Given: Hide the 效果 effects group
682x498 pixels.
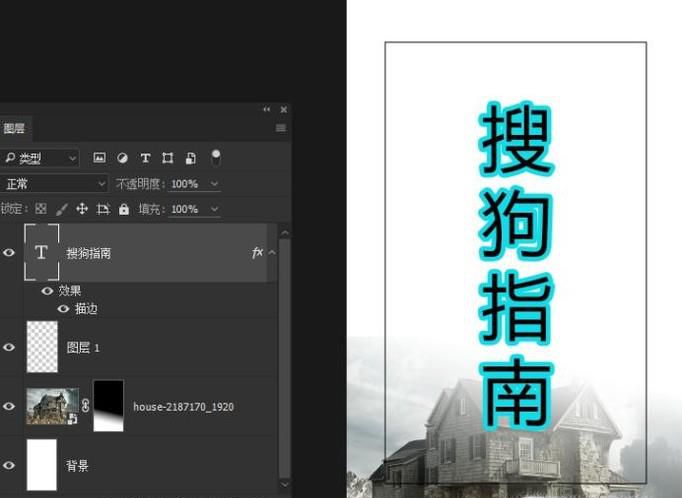Looking at the screenshot, I should 47,291.
